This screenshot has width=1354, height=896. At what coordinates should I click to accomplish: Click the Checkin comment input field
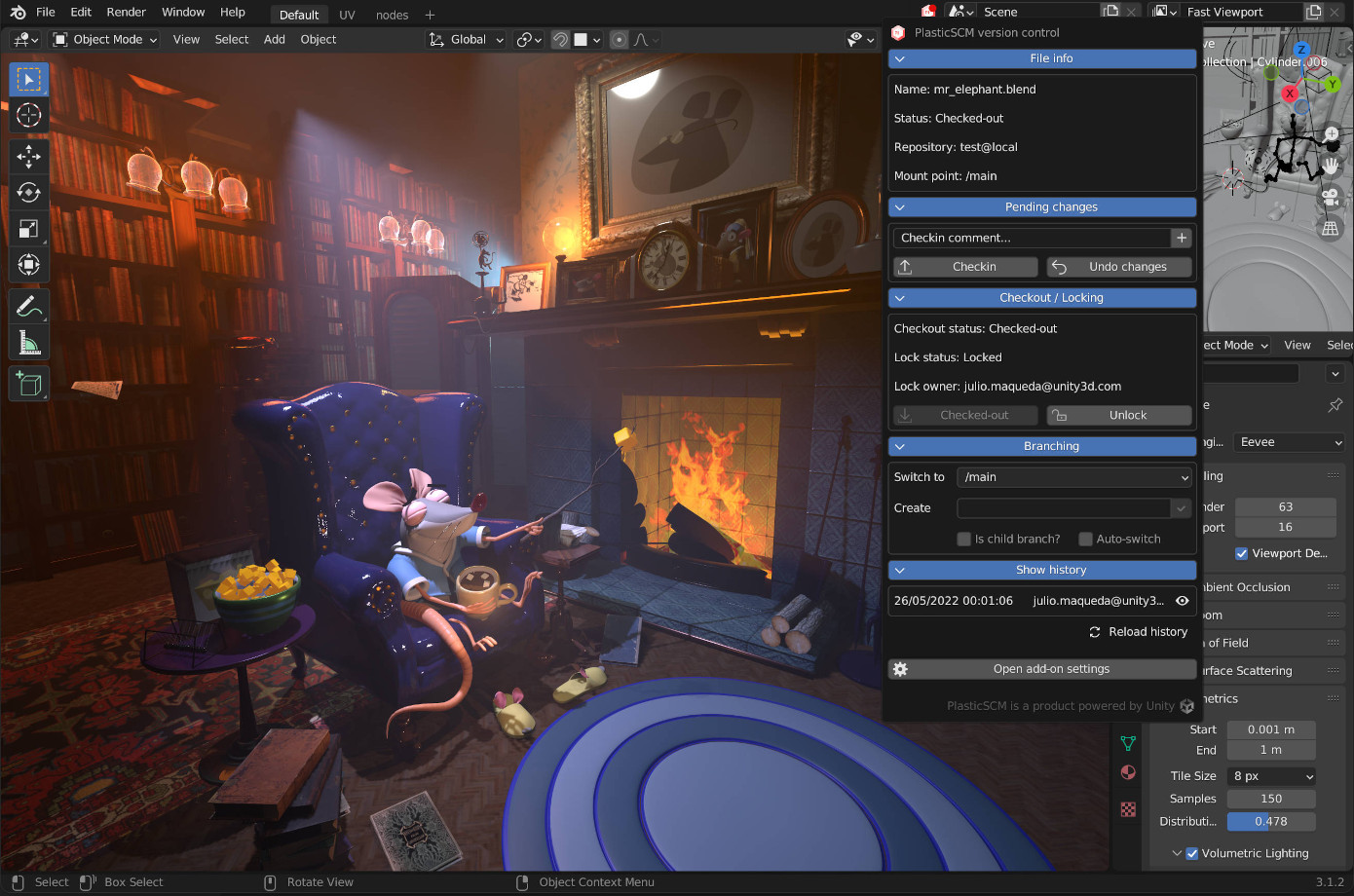pos(1032,238)
